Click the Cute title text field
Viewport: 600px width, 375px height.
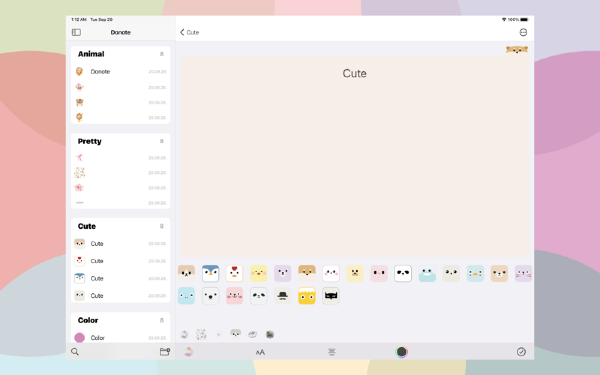point(354,73)
